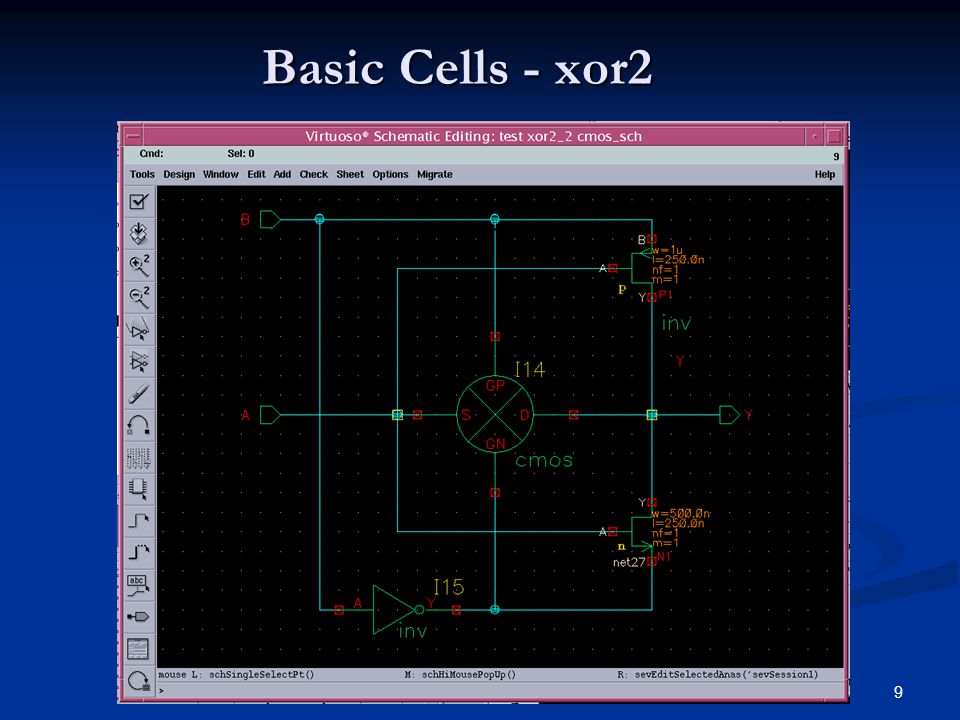960x720 pixels.
Task: Open the Sheet menu
Action: coord(350,174)
